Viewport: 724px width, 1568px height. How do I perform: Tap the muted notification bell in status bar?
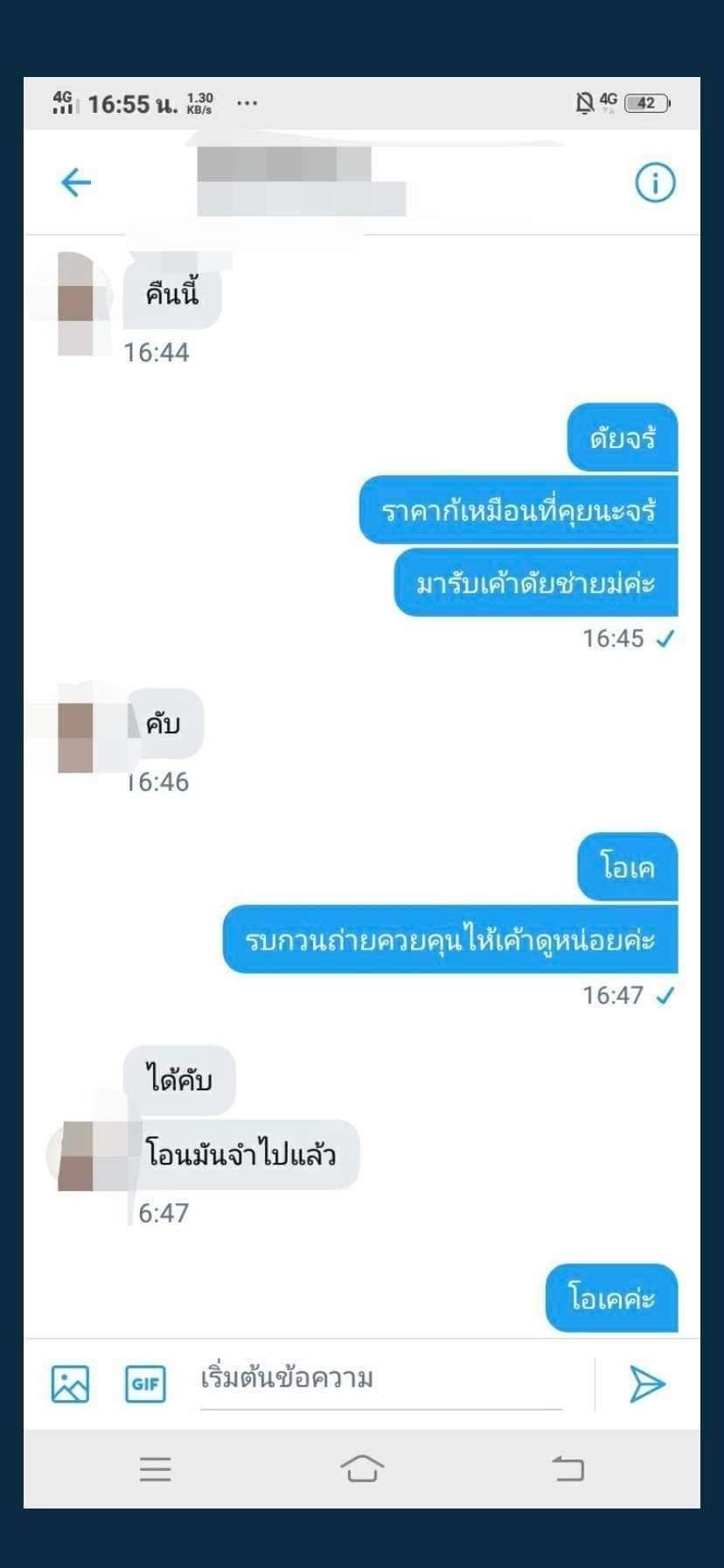point(584,103)
